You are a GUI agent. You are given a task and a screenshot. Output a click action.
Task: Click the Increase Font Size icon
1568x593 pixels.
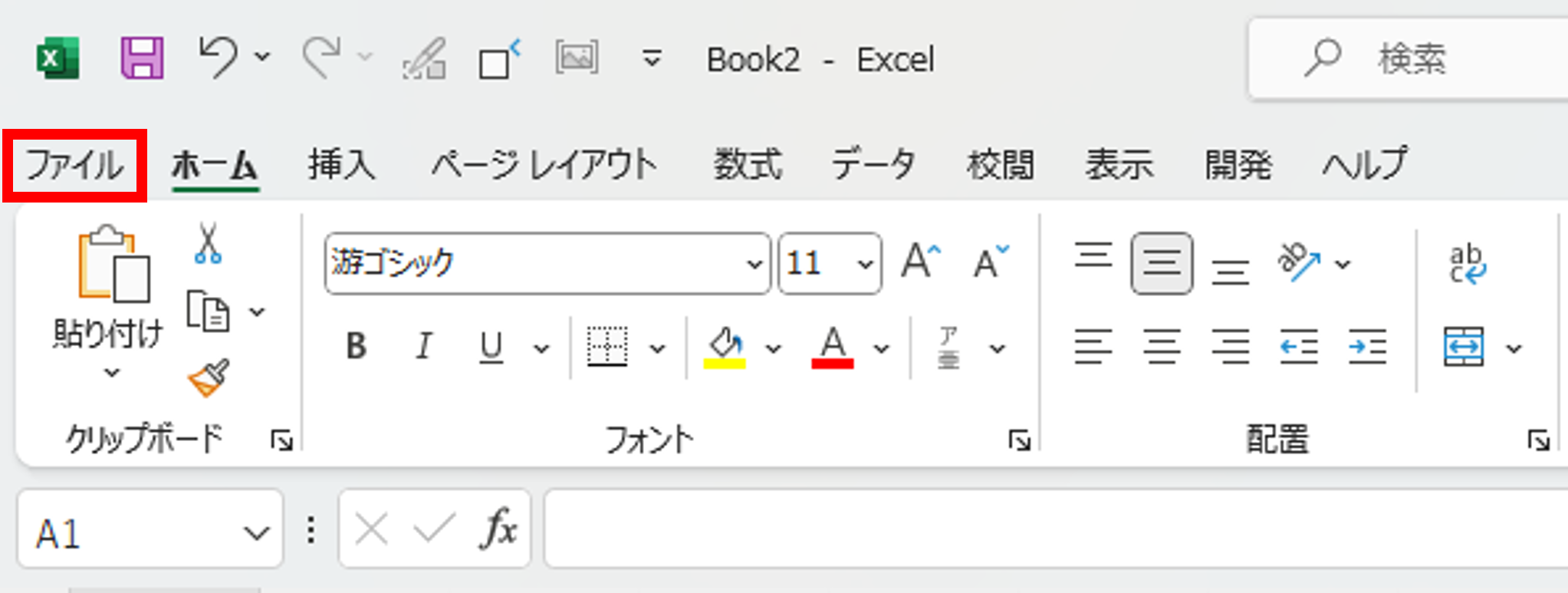(x=920, y=263)
